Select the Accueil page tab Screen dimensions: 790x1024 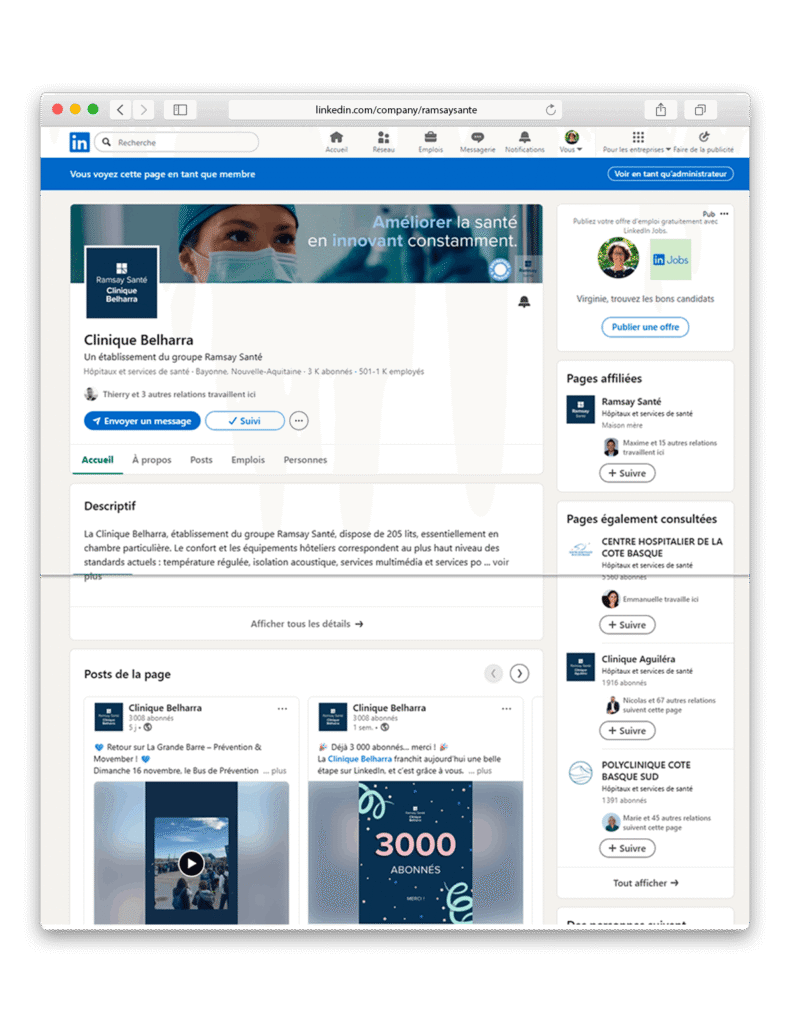click(97, 460)
